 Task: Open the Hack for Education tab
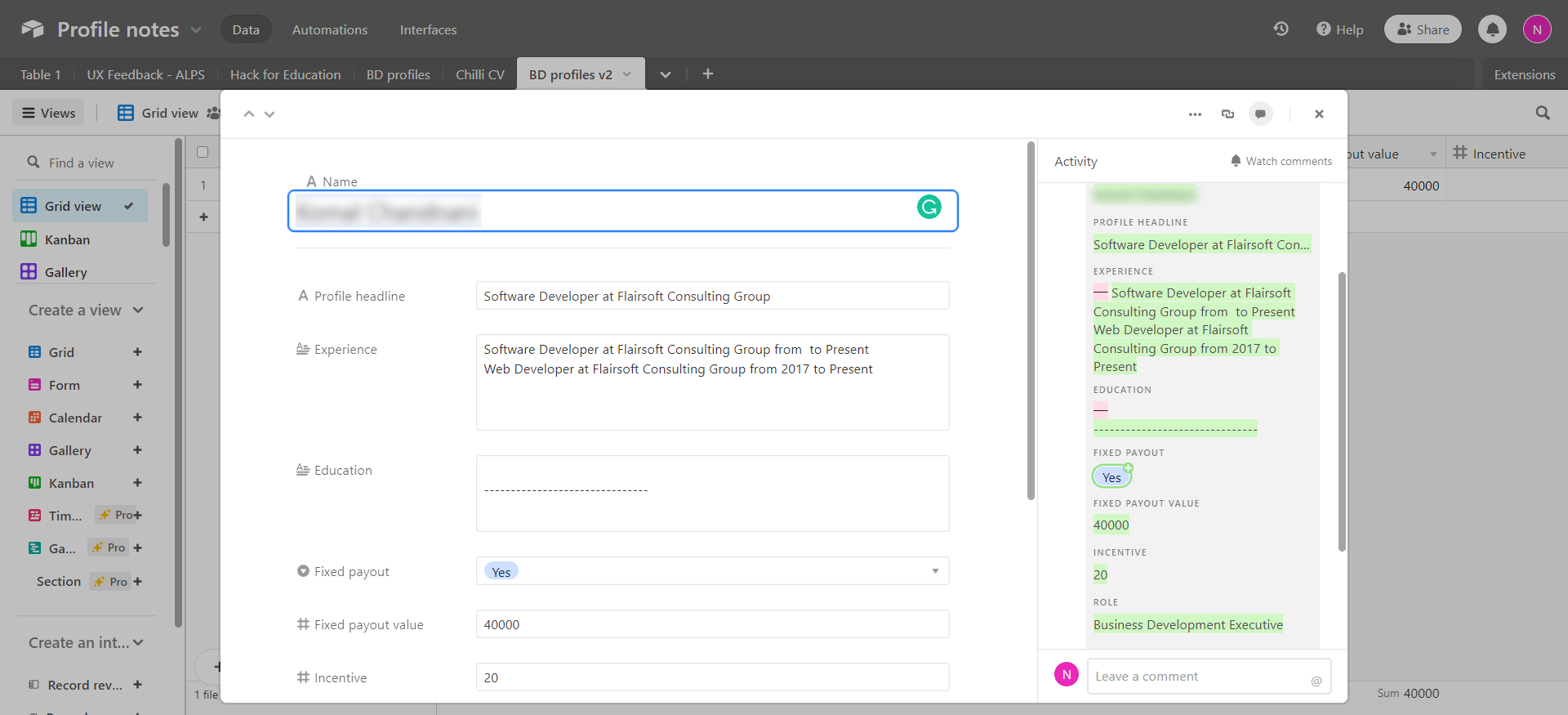point(285,74)
